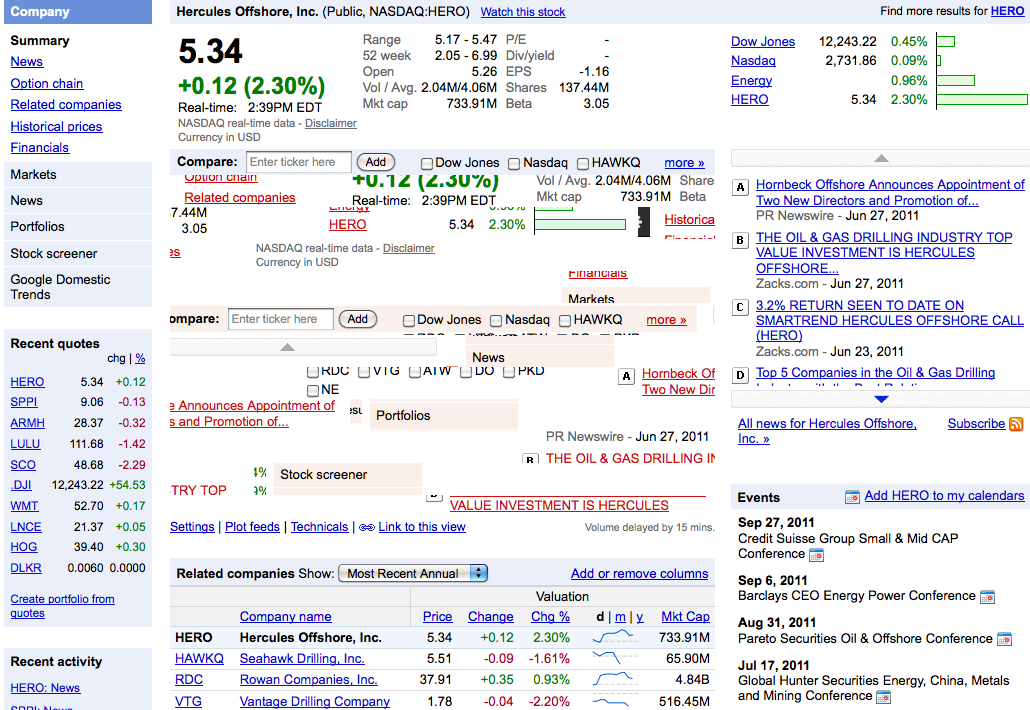Click the sparkline chart in the HAWKQ row
Image resolution: width=1030 pixels, height=710 pixels.
(614, 657)
